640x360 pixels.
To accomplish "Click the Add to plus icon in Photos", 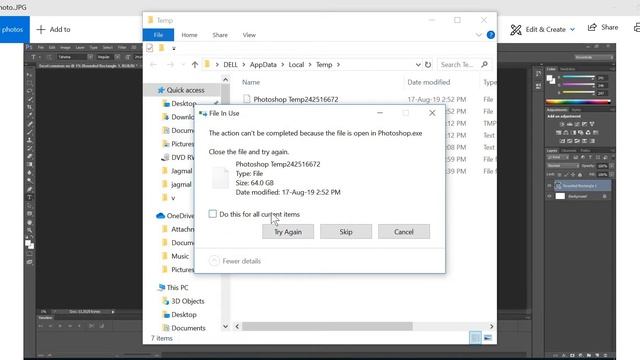I will click(x=41, y=29).
